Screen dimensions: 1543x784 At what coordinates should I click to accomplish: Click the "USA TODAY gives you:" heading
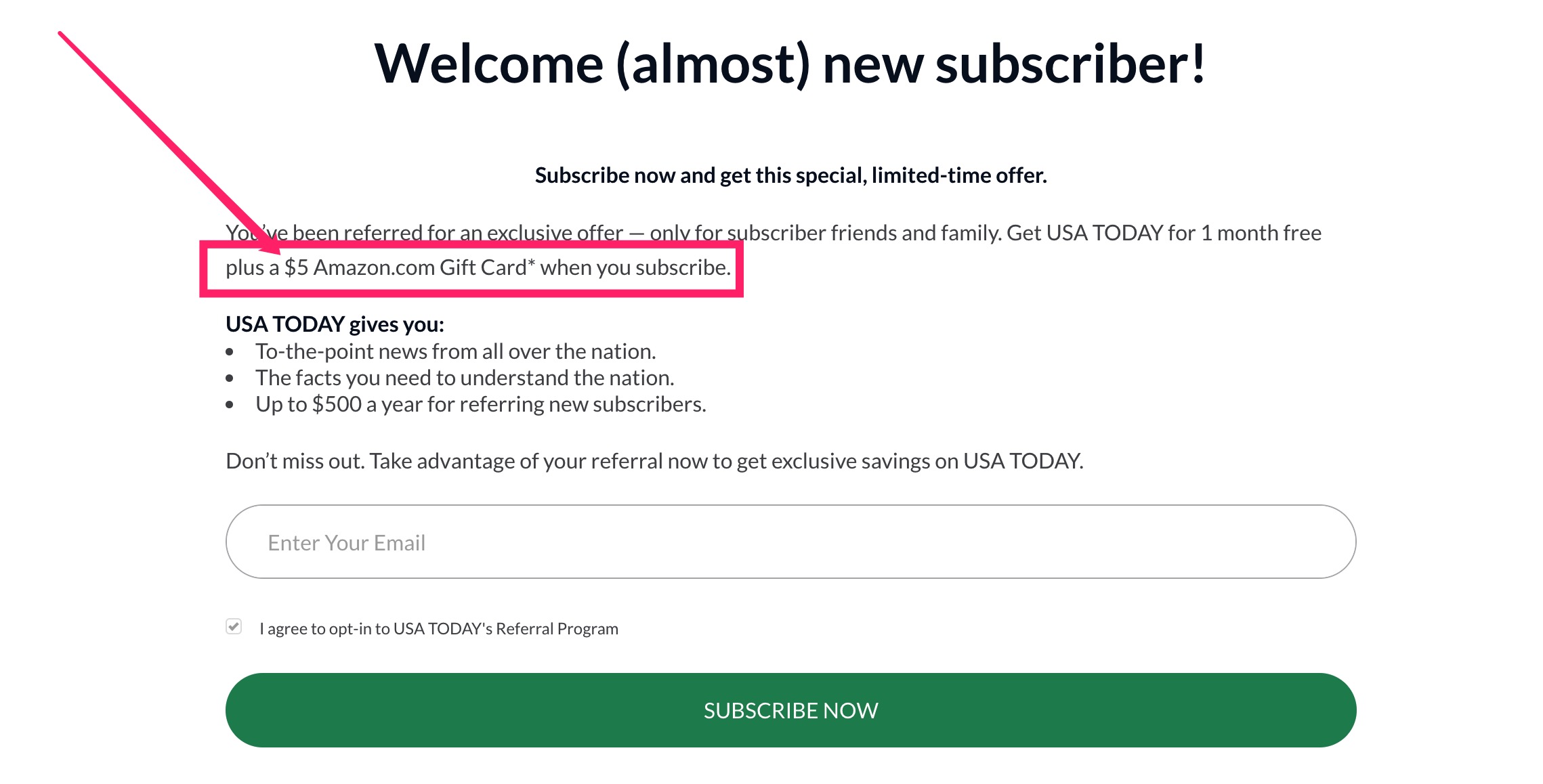[335, 324]
